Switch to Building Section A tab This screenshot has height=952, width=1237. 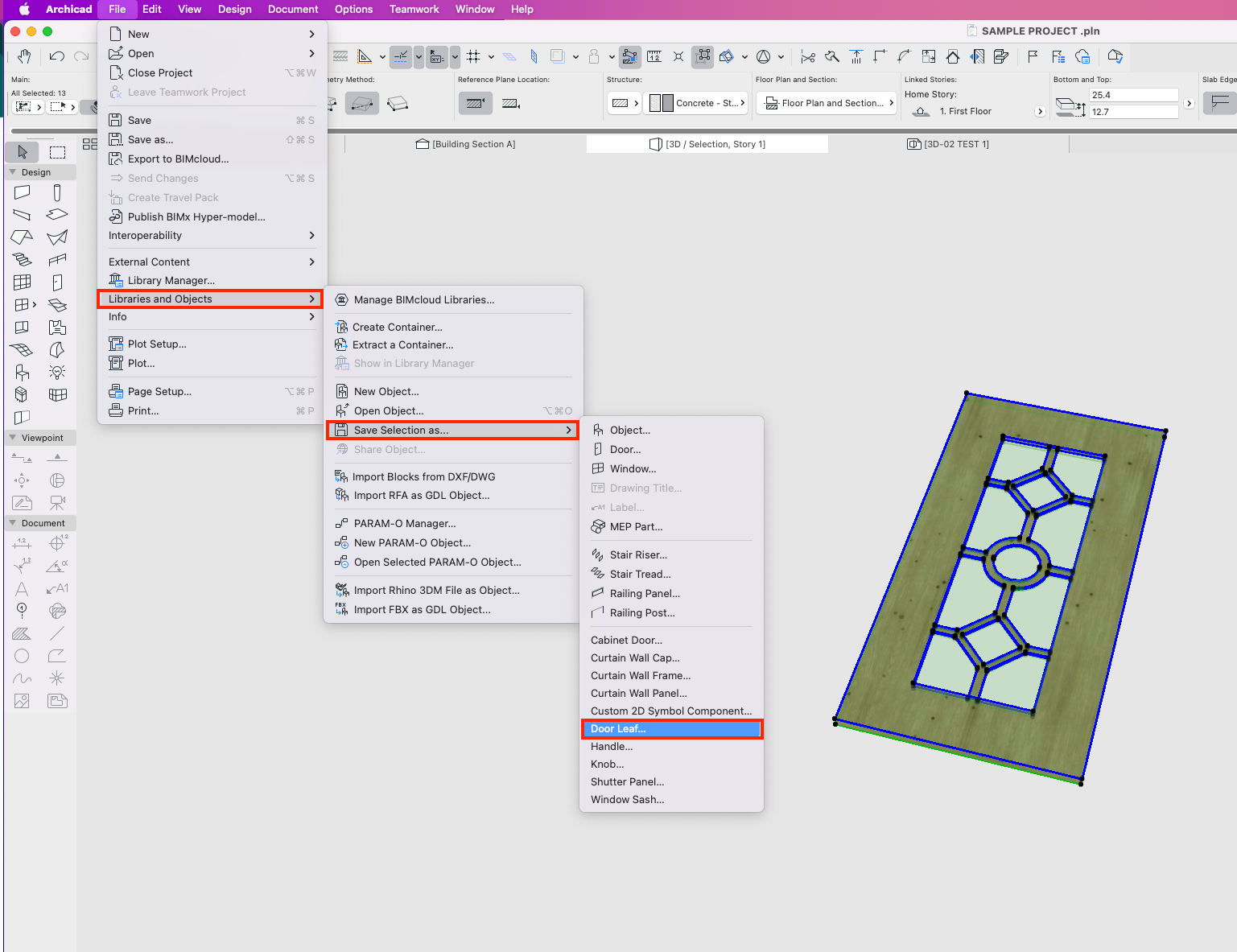point(466,144)
